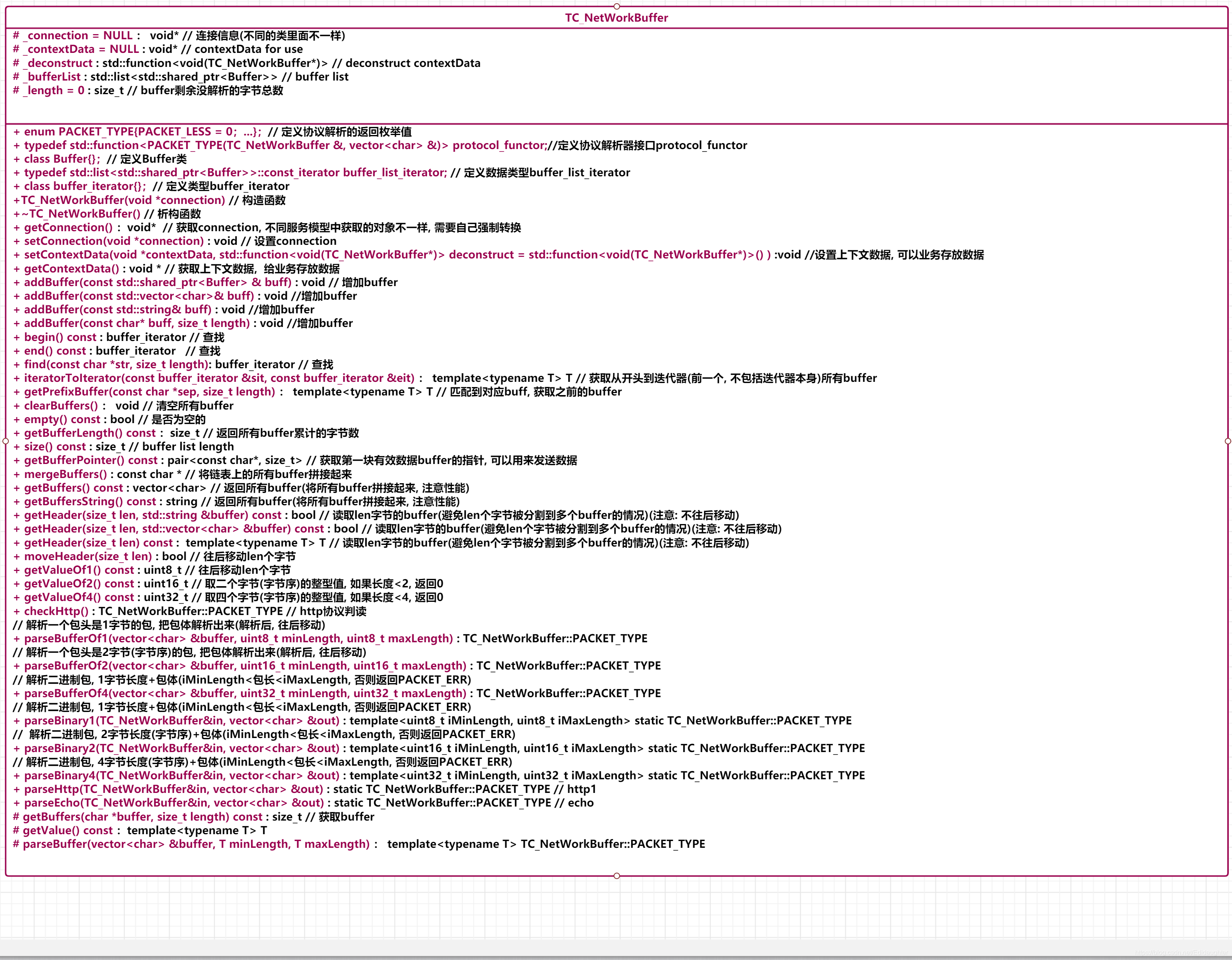1232x960 pixels.
Task: Click the parseBinary4 template method line
Action: pyautogui.click(x=438, y=775)
